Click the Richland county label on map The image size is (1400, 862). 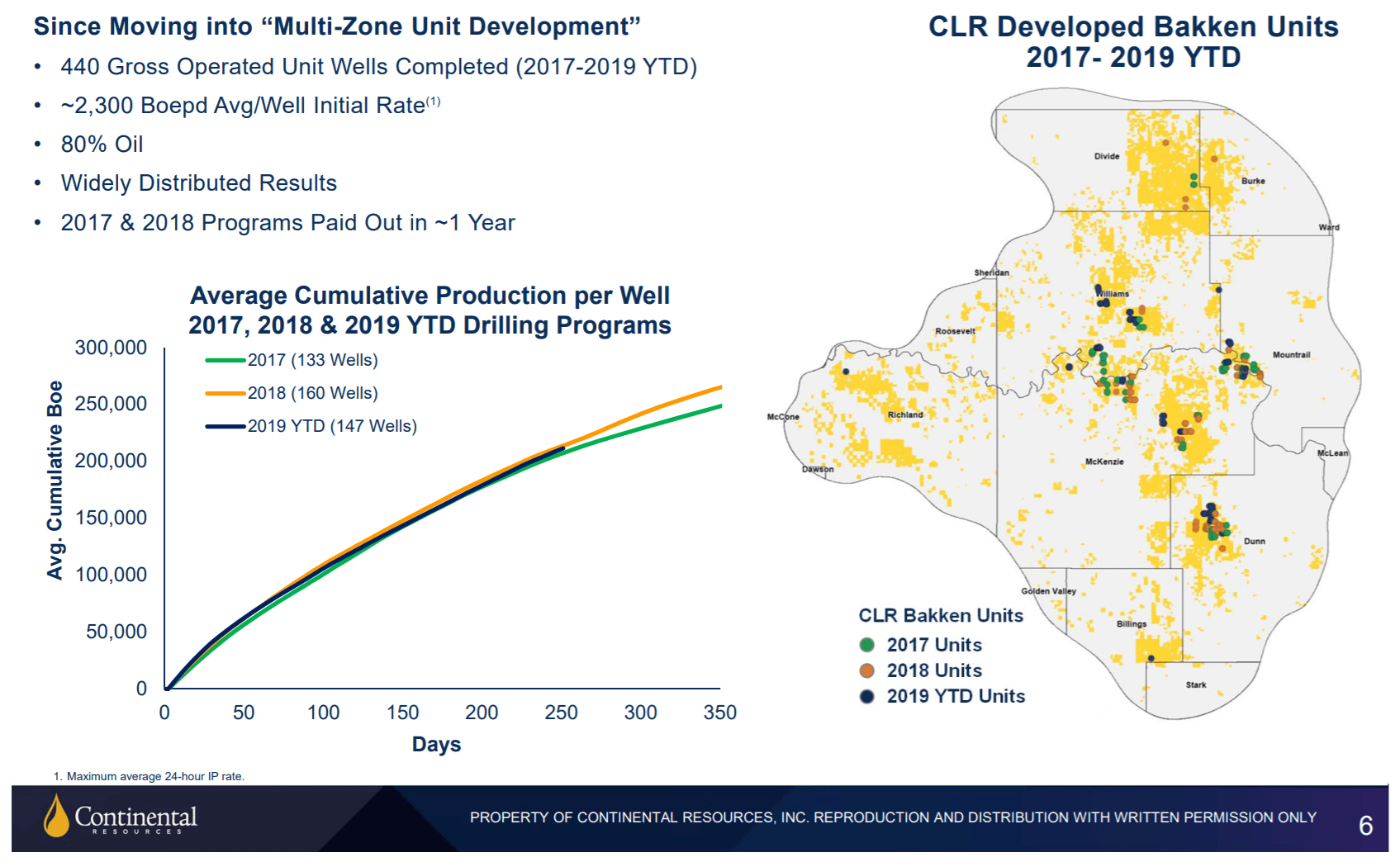point(905,414)
